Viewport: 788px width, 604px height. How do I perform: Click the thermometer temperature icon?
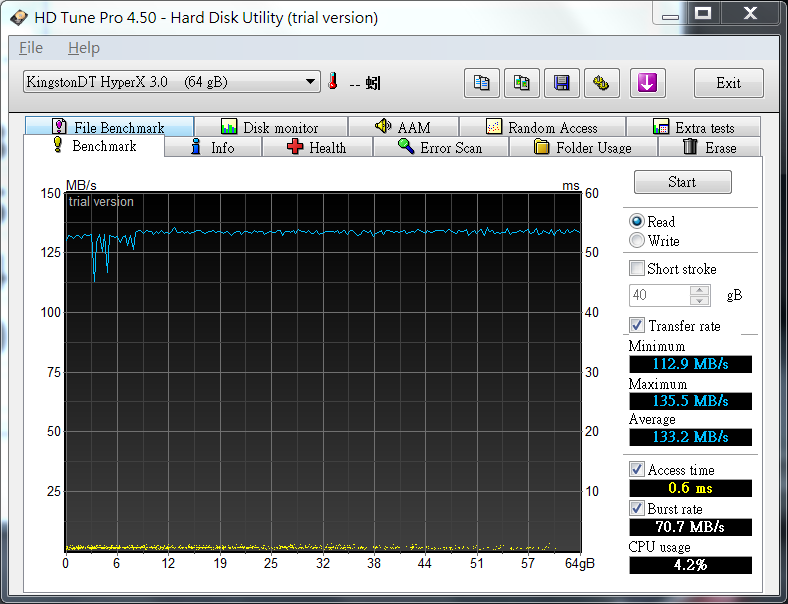[x=333, y=81]
